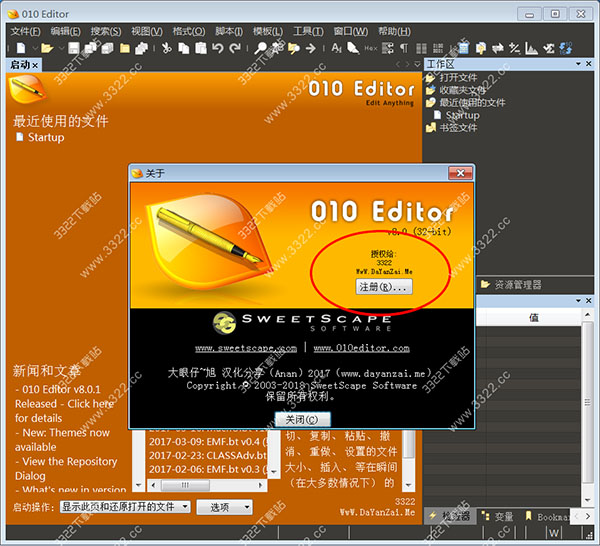Cut selection using scissors icon
This screenshot has height=546, width=600.
tap(166, 48)
